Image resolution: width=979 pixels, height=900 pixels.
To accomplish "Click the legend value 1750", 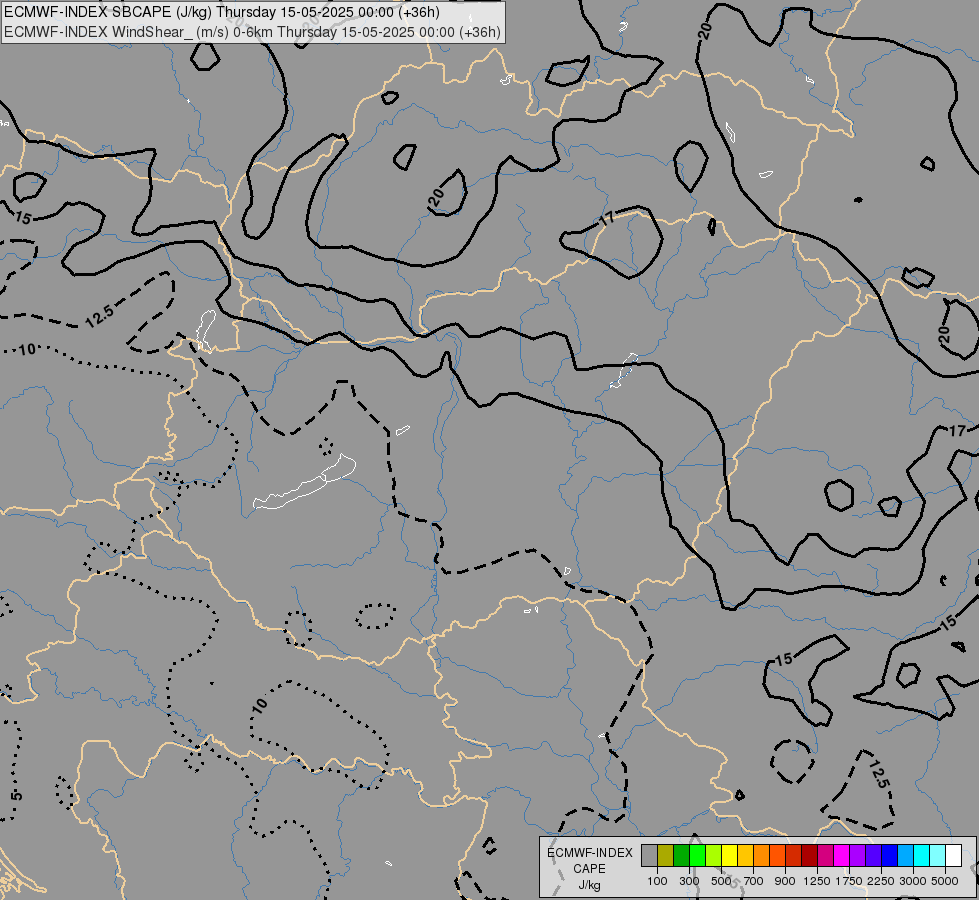I will coord(849,881).
